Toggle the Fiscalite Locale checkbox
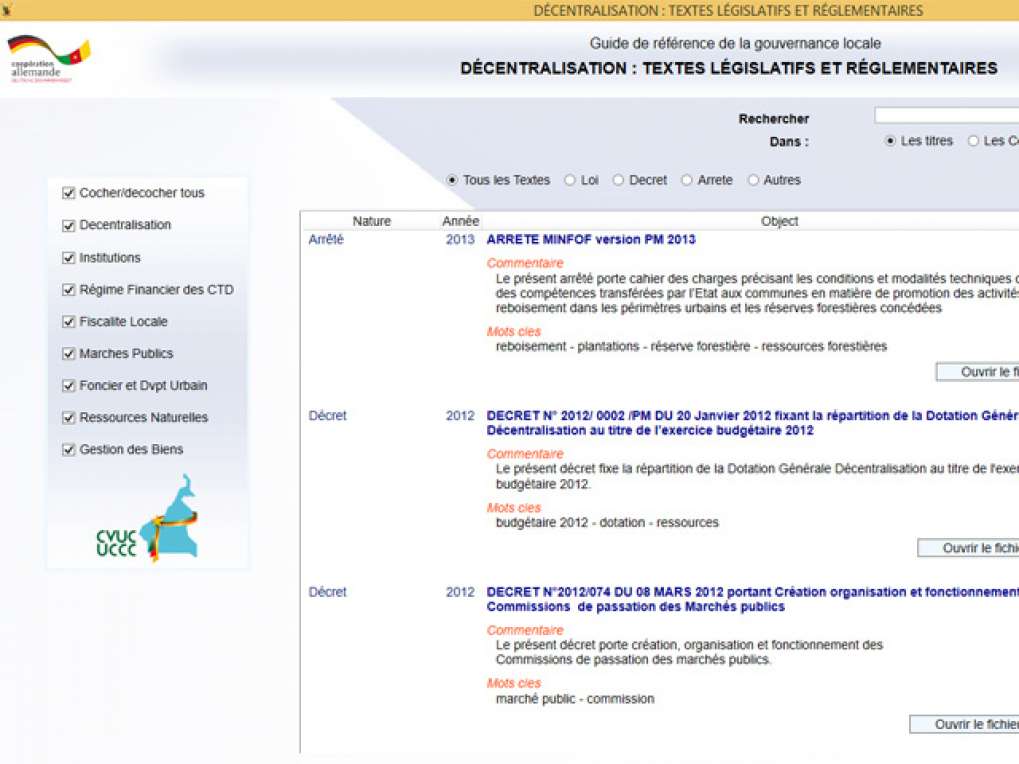The height and width of the screenshot is (764, 1019). [69, 322]
